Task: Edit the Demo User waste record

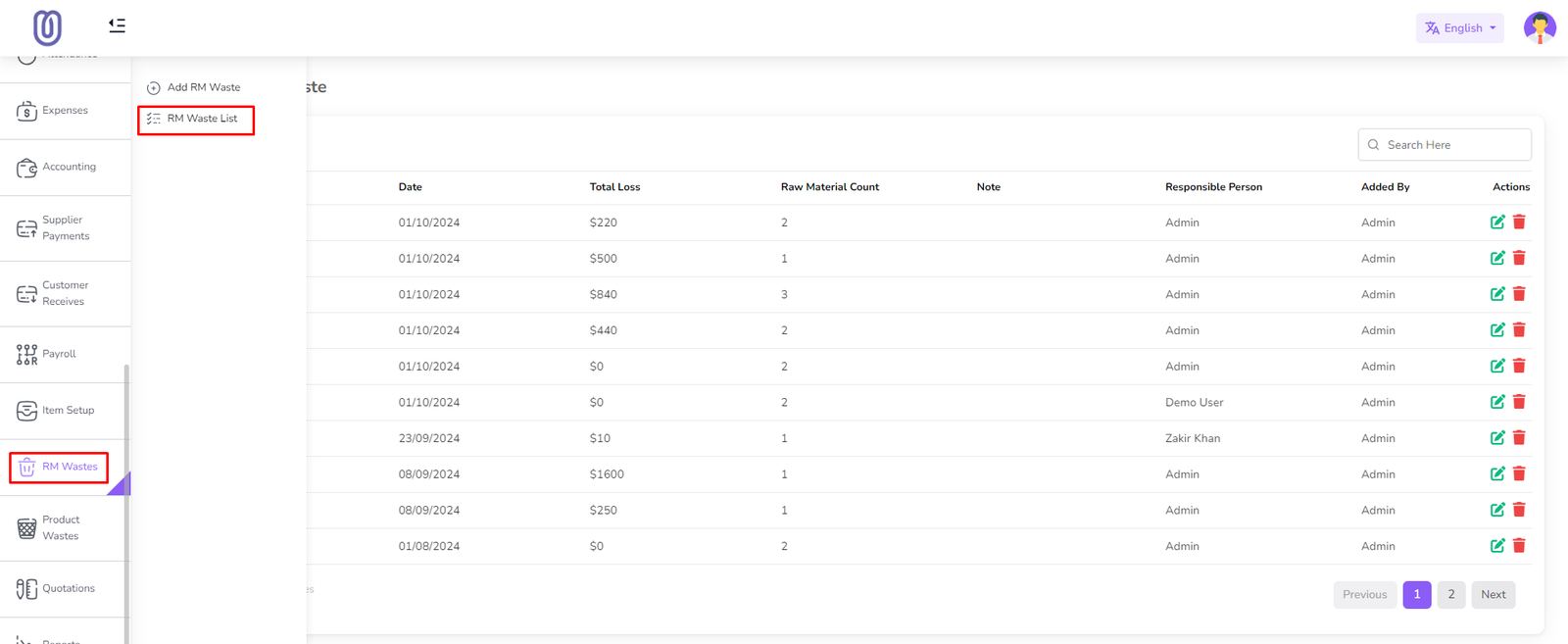Action: [x=1497, y=402]
